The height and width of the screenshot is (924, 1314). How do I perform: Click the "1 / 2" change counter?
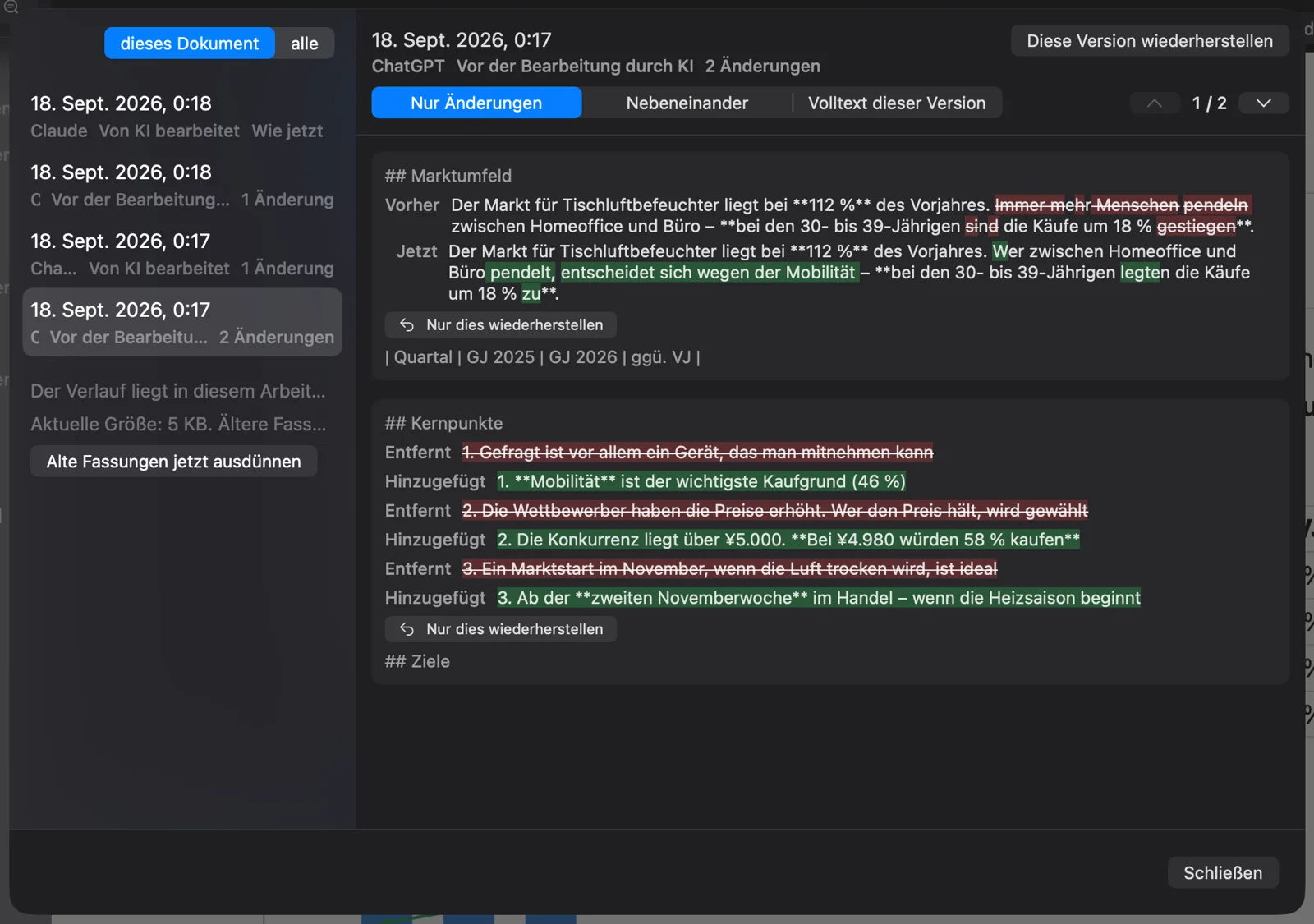coord(1209,103)
